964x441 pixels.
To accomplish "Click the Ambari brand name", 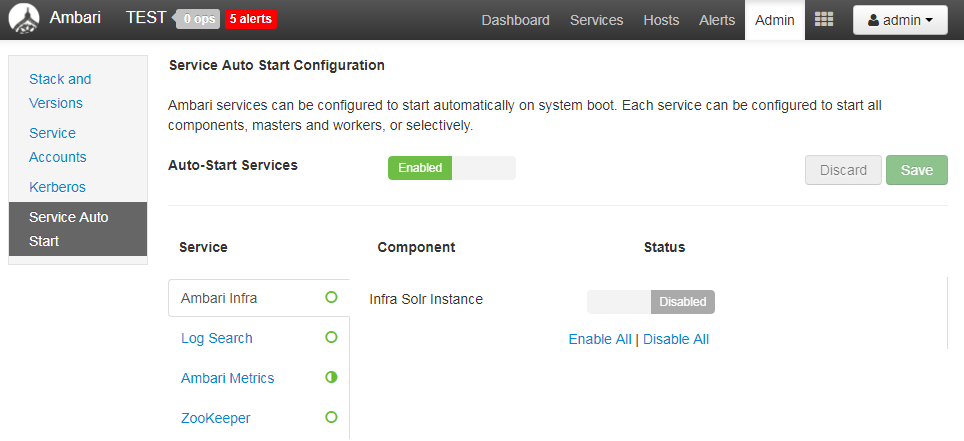I will 75,18.
